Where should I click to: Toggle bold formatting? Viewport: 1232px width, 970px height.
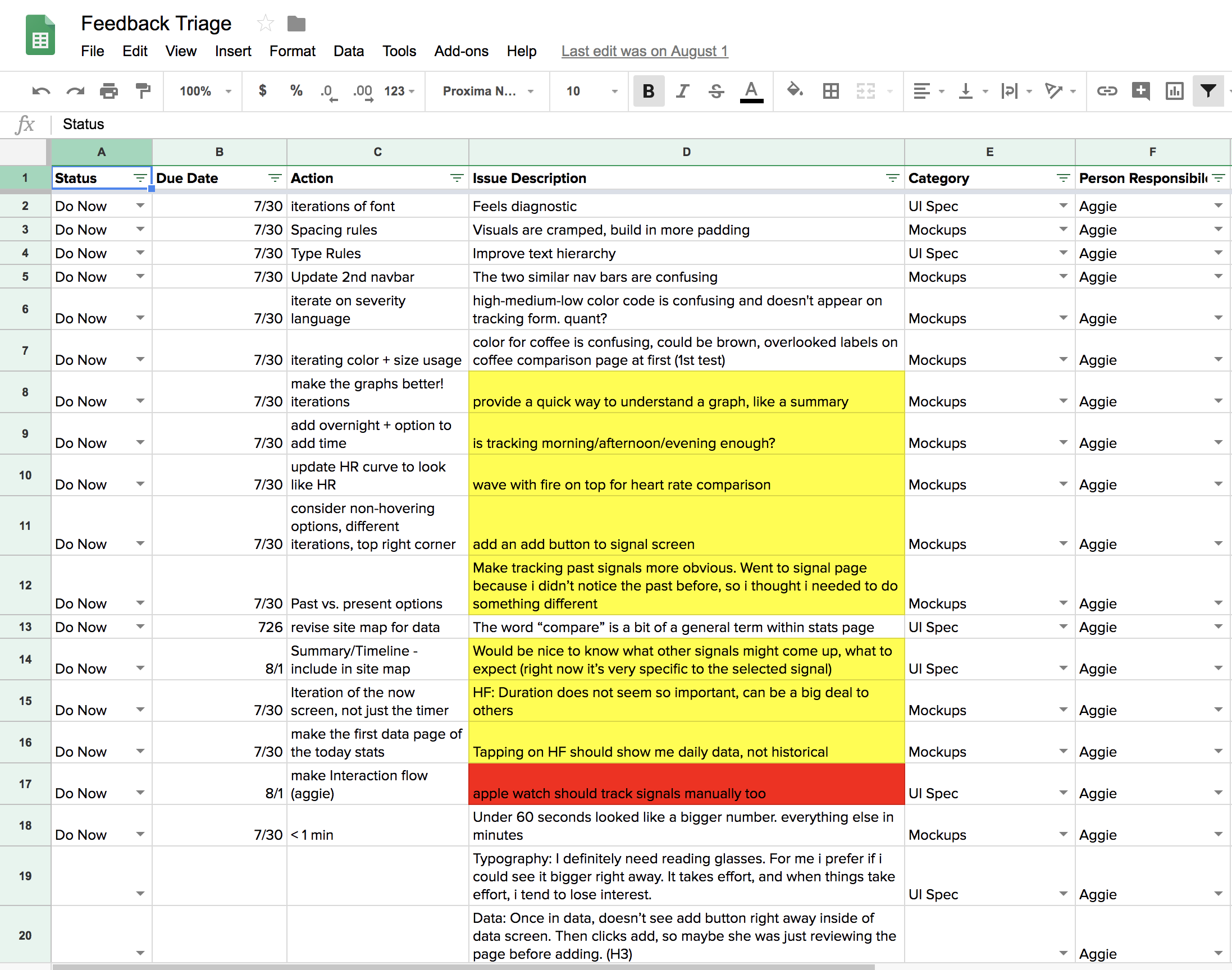coord(648,91)
